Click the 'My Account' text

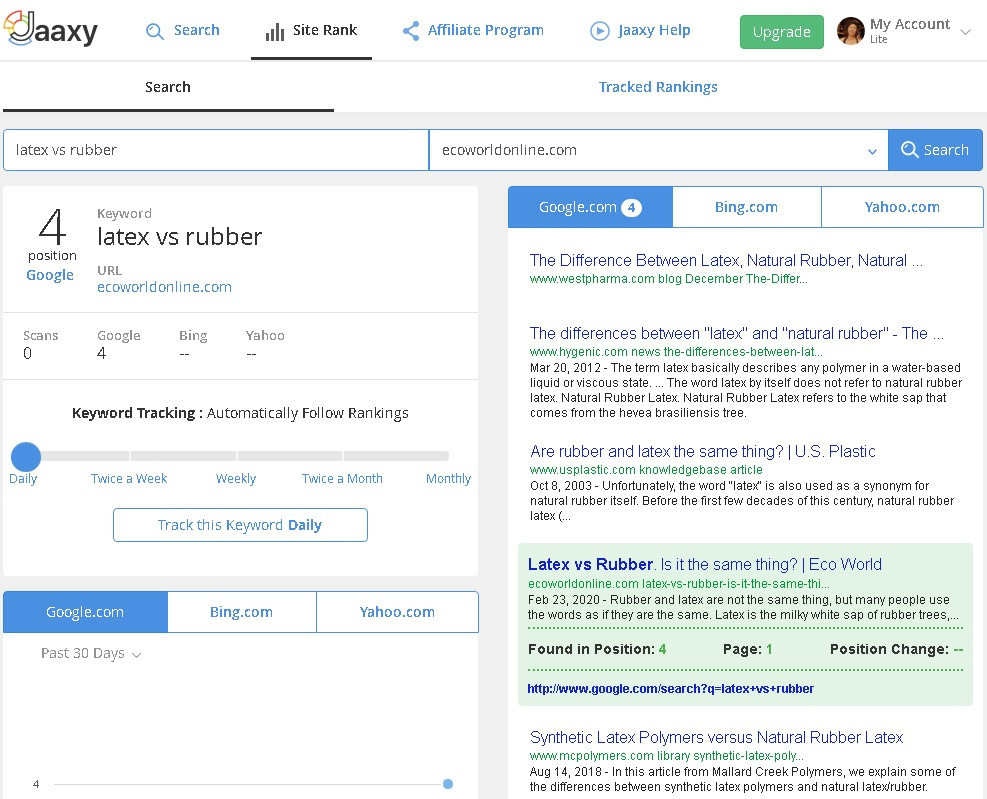pos(910,24)
